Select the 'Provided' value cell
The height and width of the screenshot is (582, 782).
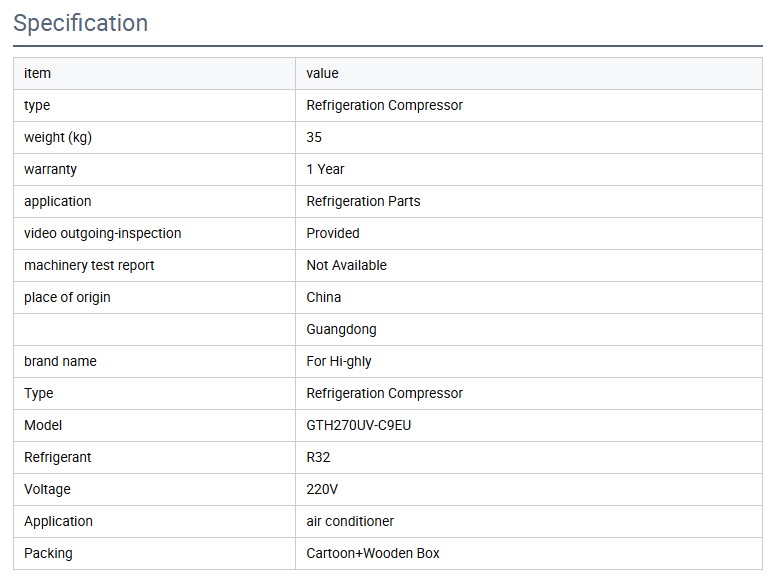click(x=333, y=233)
